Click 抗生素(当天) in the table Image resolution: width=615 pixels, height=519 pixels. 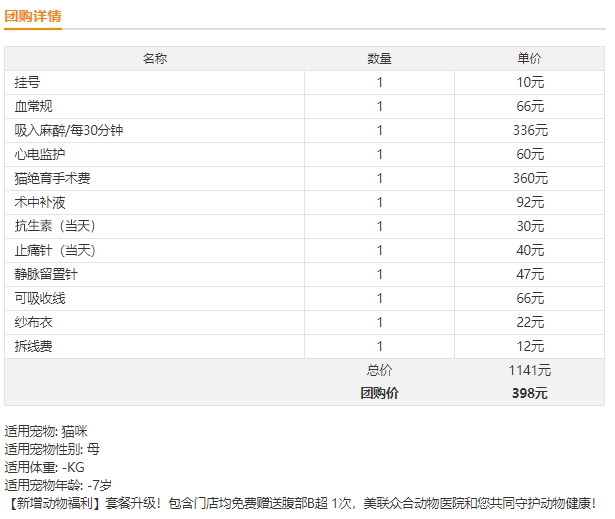(55, 226)
